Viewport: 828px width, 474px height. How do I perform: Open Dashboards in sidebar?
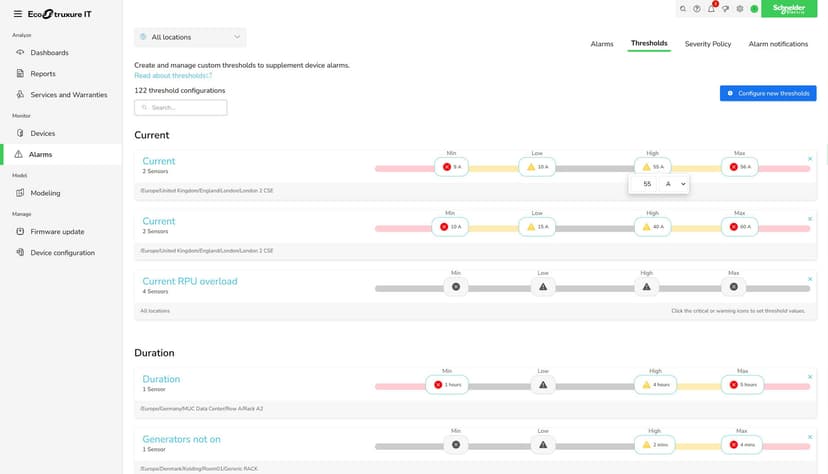tap(49, 53)
